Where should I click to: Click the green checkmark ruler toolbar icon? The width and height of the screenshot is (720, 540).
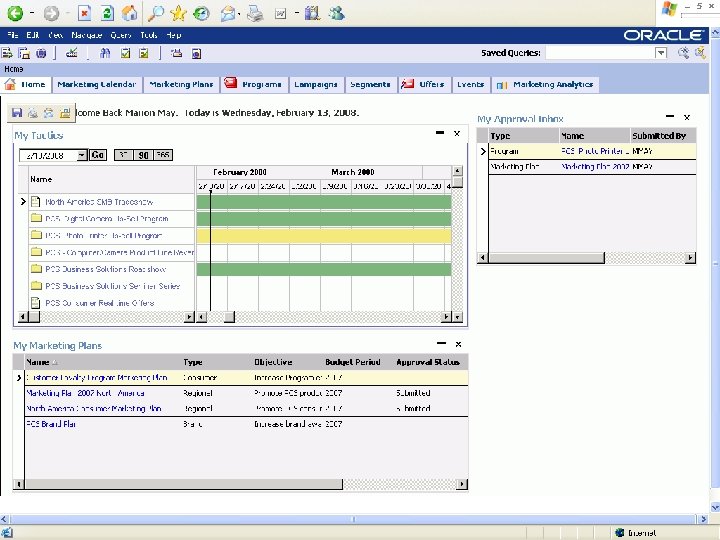tap(72, 53)
